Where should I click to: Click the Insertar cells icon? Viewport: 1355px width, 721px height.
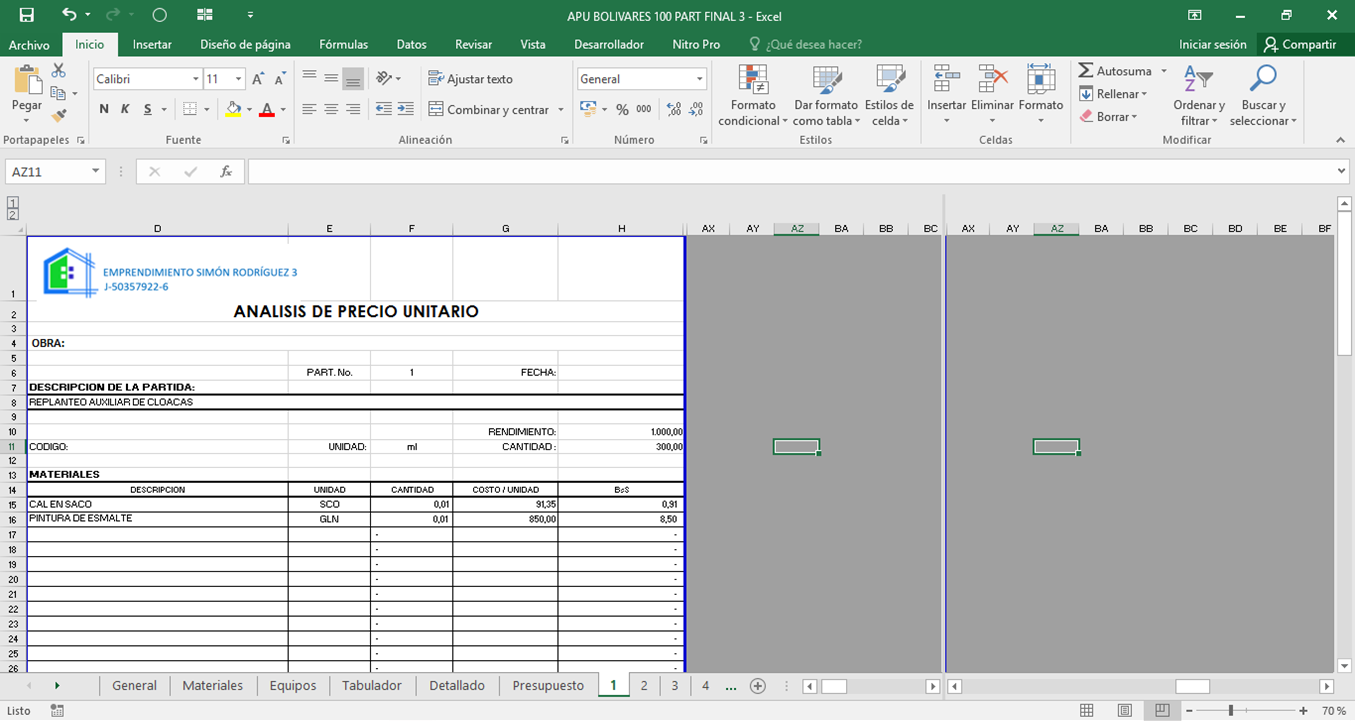[946, 80]
